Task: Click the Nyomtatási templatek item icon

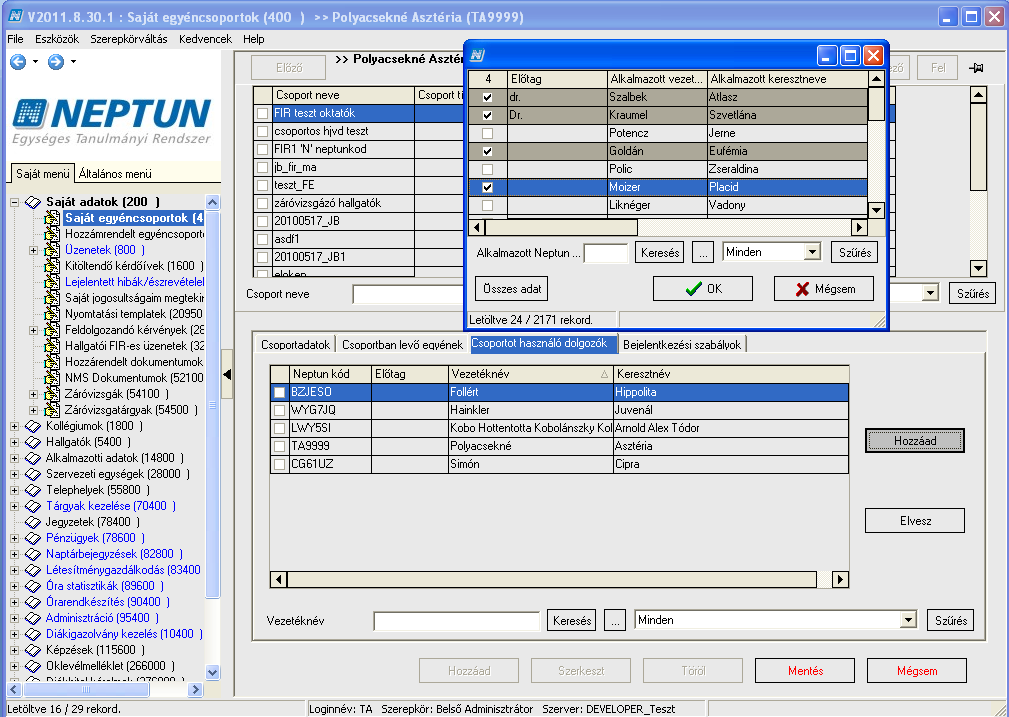Action: coord(52,314)
